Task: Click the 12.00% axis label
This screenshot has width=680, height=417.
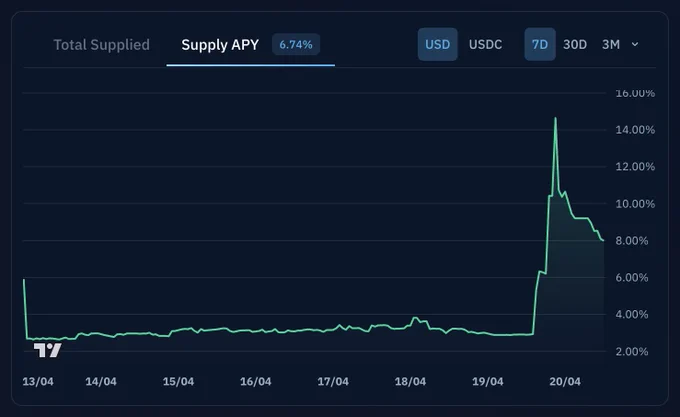Action: [x=635, y=166]
